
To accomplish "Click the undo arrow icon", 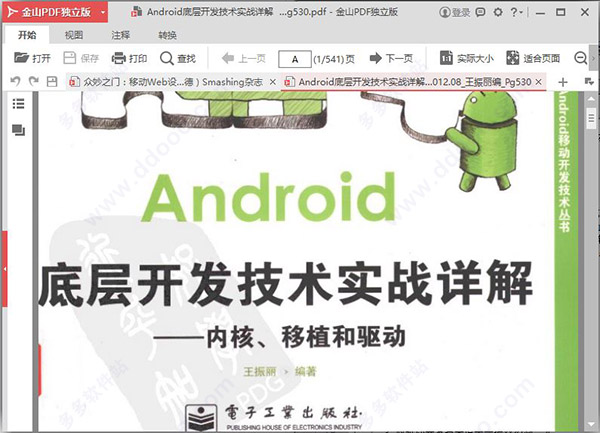I will [x=15, y=81].
